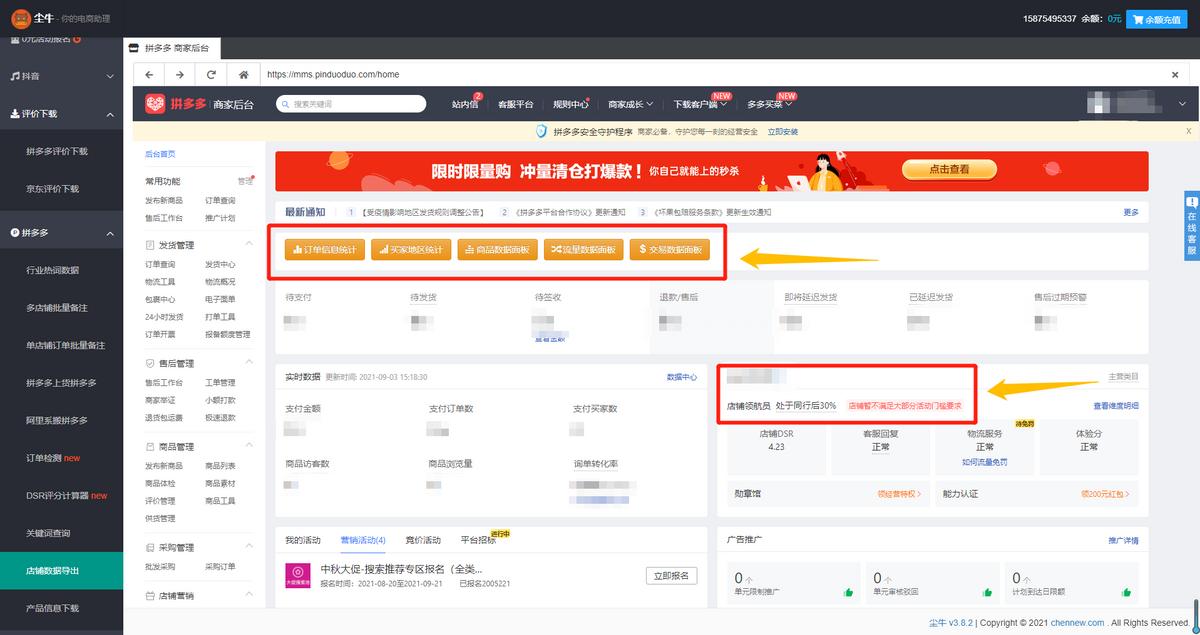Check 站内信 notifications
Viewport: 1200px width, 635px height.
point(464,103)
